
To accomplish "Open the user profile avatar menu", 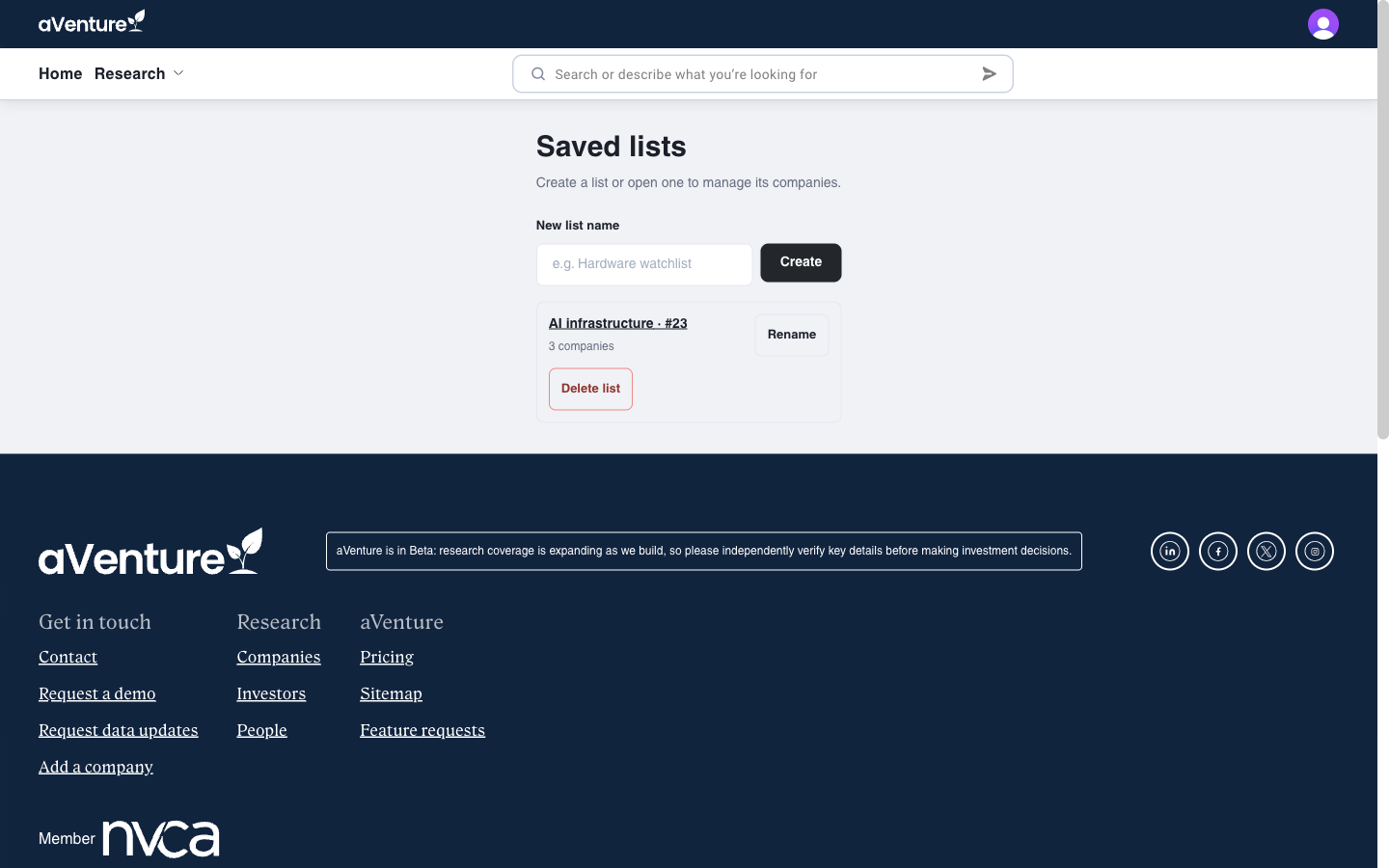I will pos(1322,24).
